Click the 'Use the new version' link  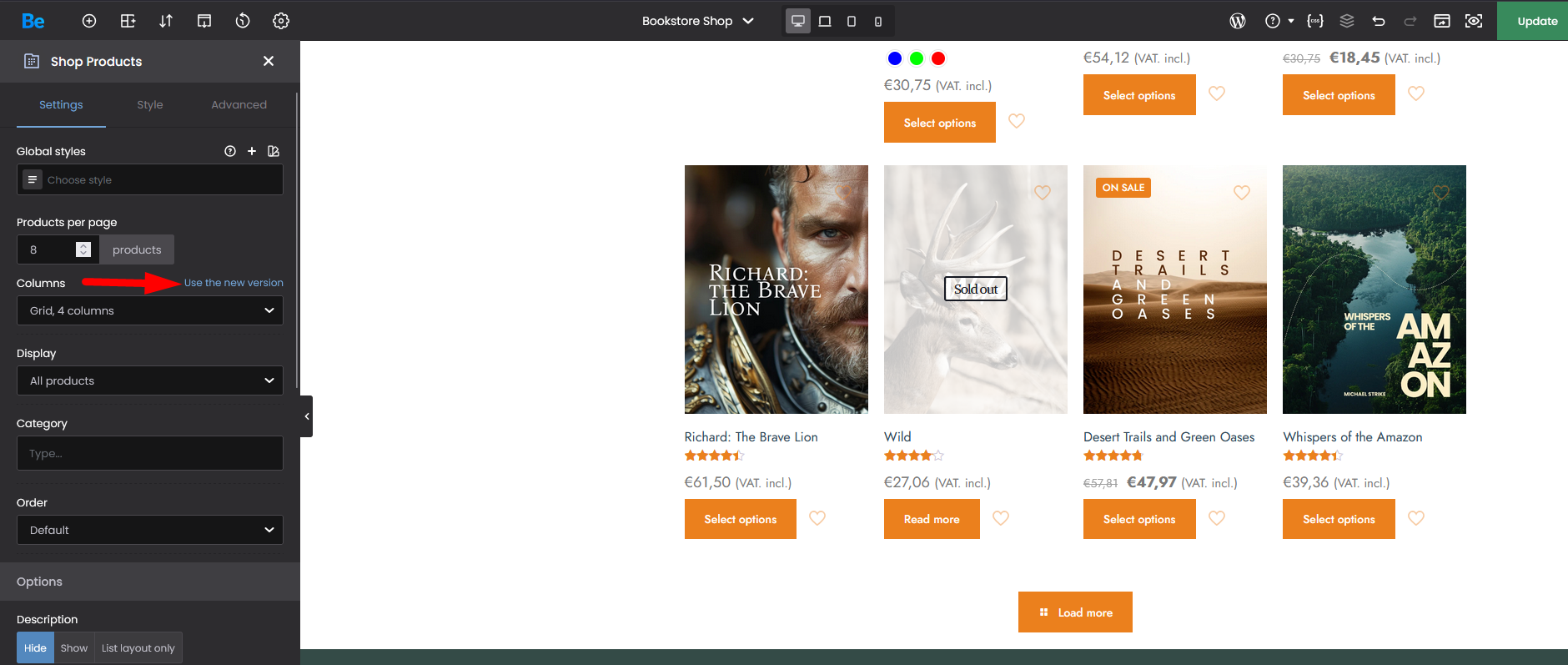click(x=234, y=283)
